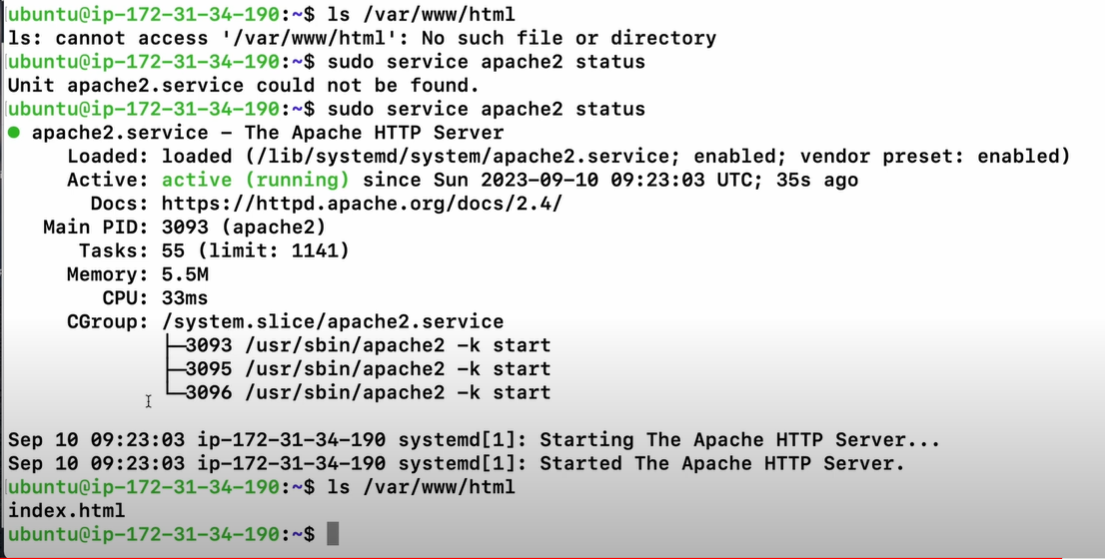Select the 'apache2.service - The Apache HTTP Server' heading
The height and width of the screenshot is (559, 1105).
tap(268, 133)
